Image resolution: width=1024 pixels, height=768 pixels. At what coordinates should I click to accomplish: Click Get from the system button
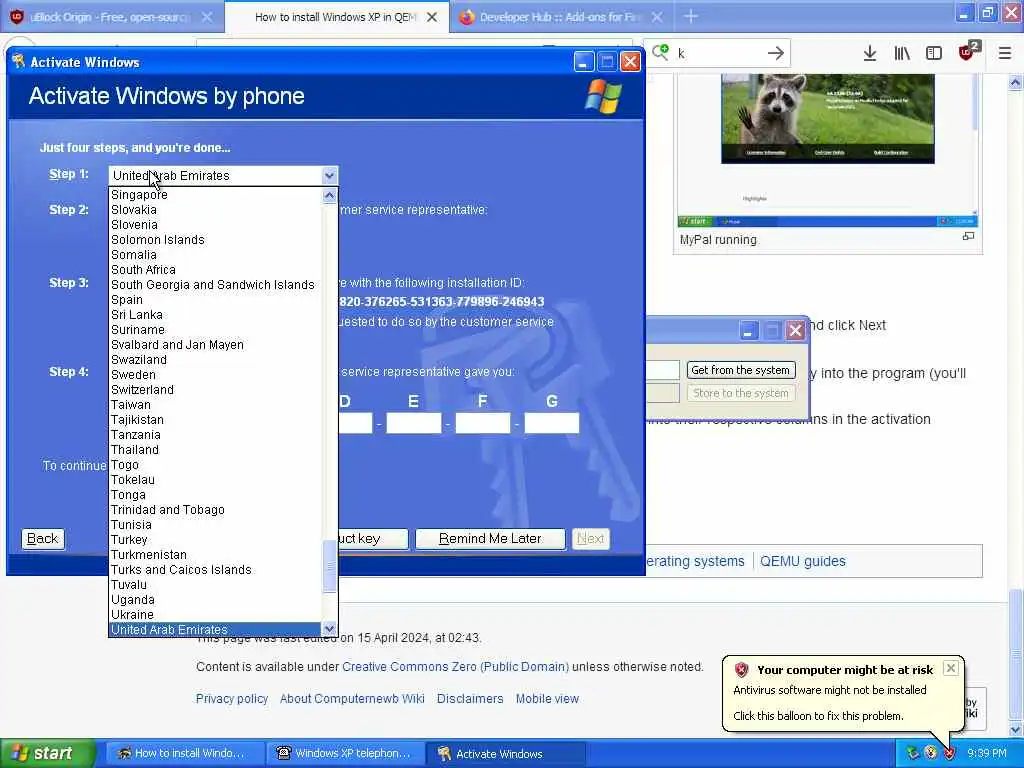point(741,370)
